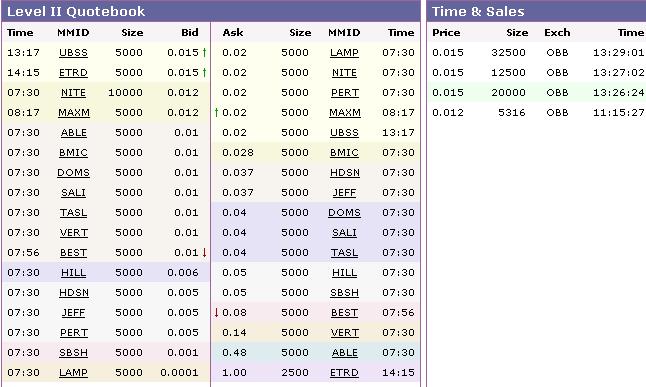Click the red down arrow beside ask 0.08
This screenshot has width=646, height=387.
(x=216, y=313)
